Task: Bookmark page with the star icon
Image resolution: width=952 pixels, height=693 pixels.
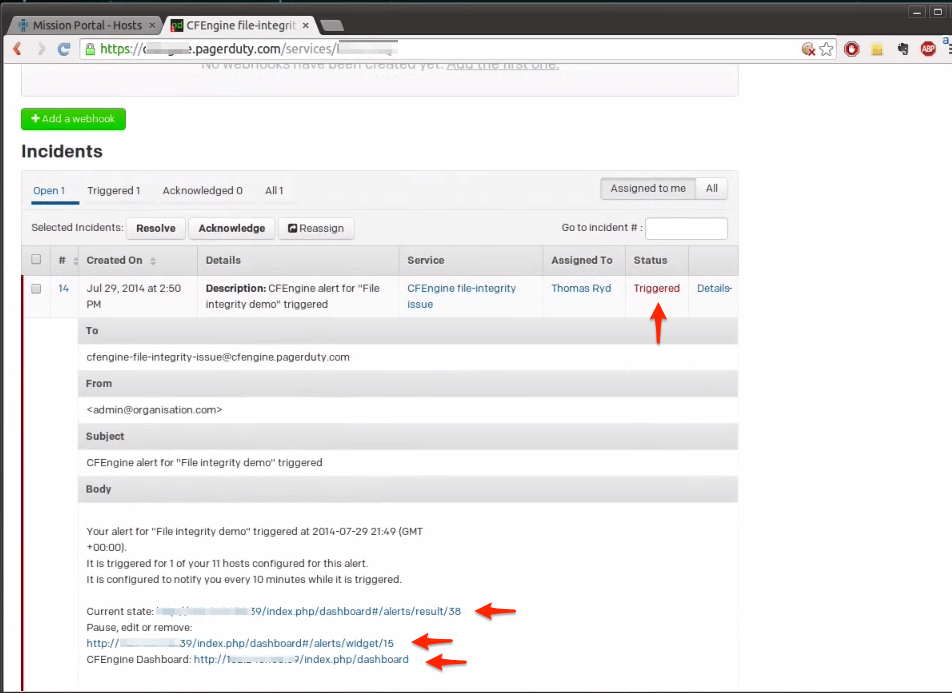Action: pyautogui.click(x=826, y=48)
